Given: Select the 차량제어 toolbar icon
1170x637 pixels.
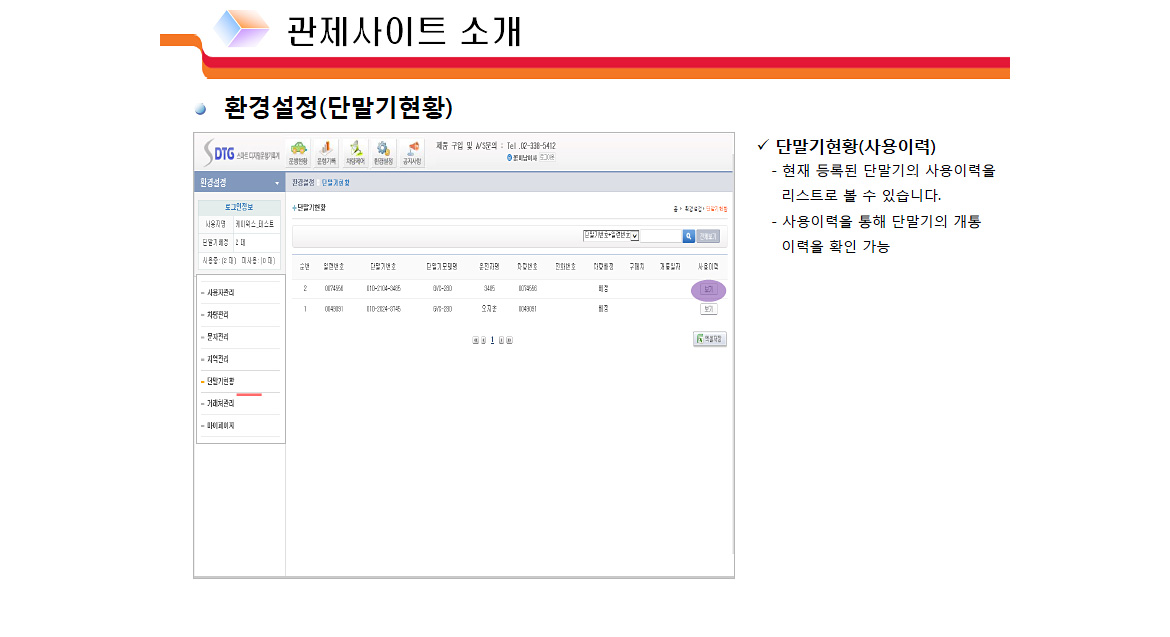Looking at the screenshot, I should [354, 152].
